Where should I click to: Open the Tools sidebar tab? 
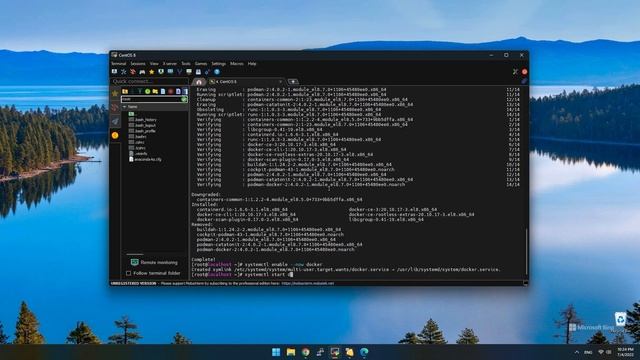pos(115,107)
